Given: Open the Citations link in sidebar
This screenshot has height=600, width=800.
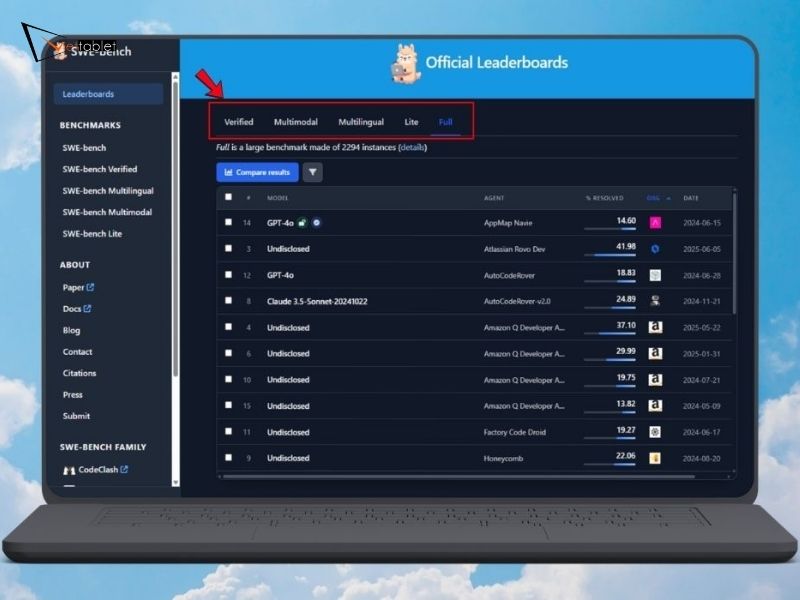Looking at the screenshot, I should (79, 373).
